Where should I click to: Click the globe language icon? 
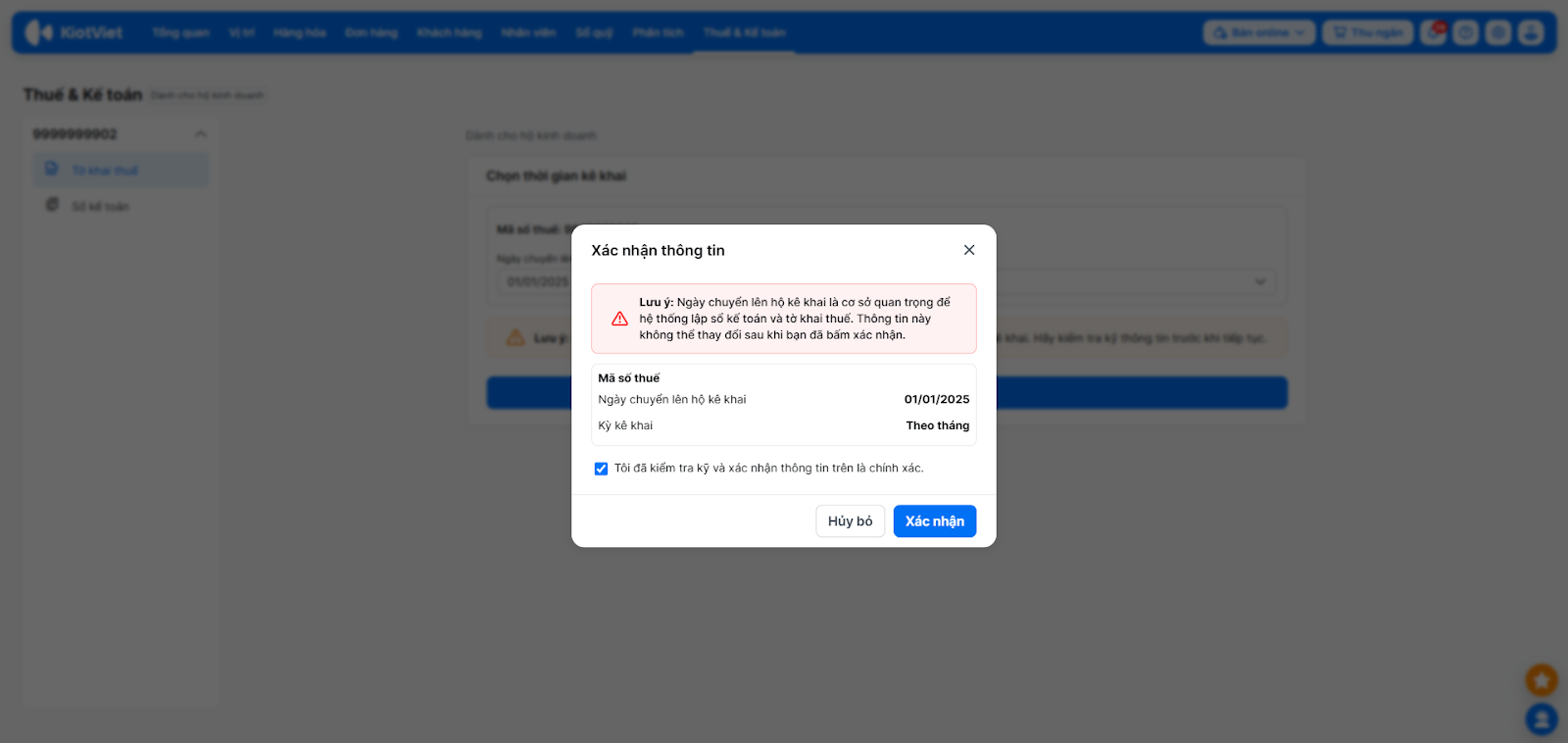pyautogui.click(x=1498, y=32)
